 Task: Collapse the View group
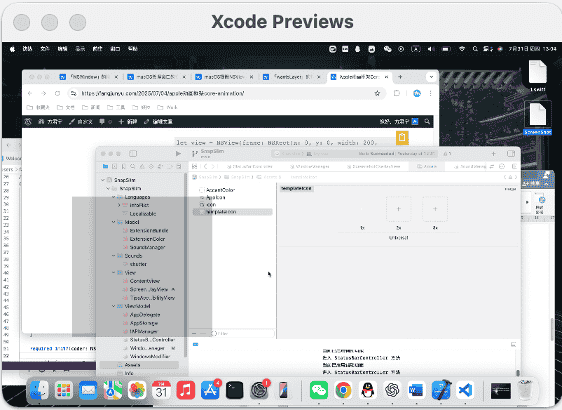113,273
